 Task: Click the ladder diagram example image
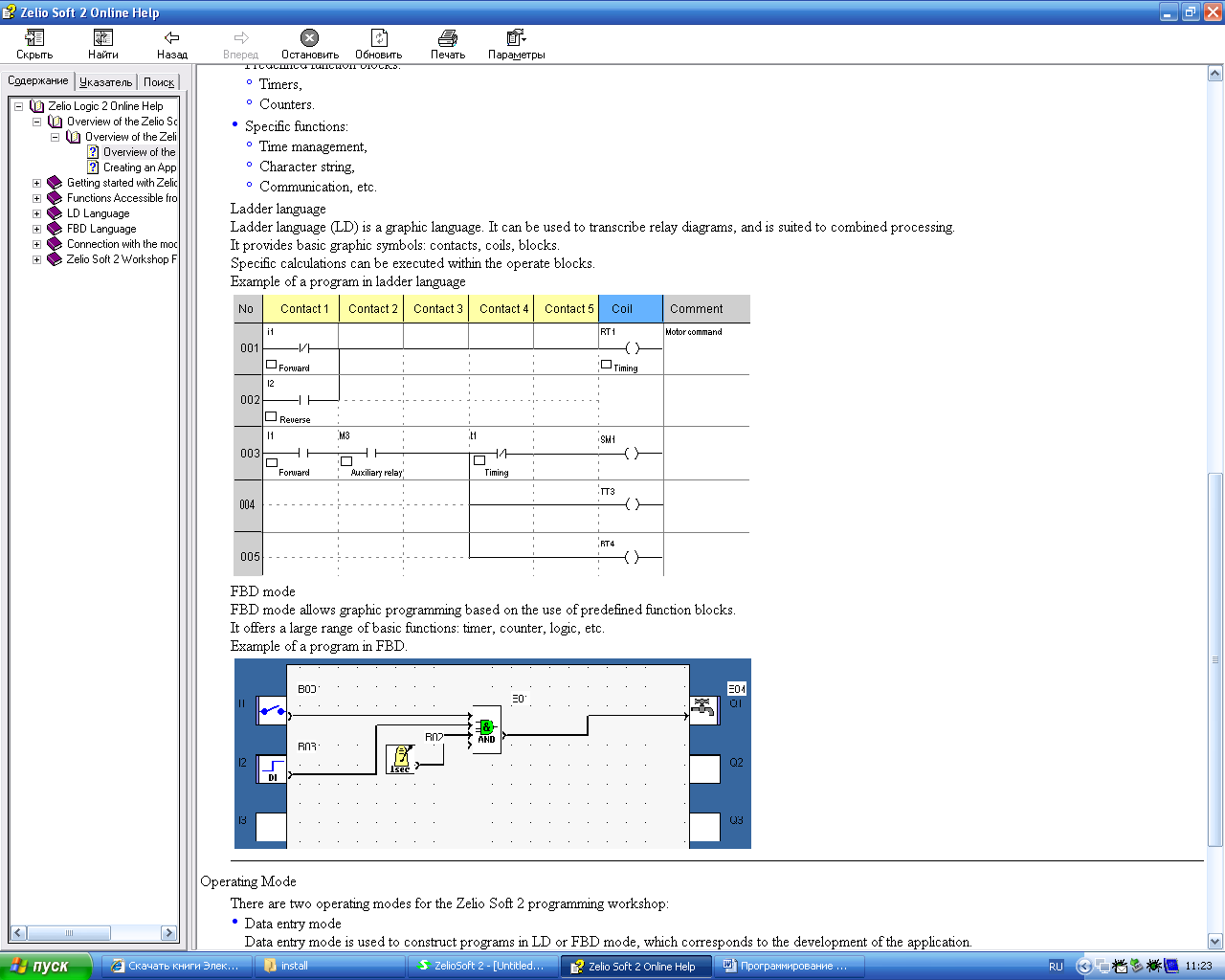click(492, 435)
